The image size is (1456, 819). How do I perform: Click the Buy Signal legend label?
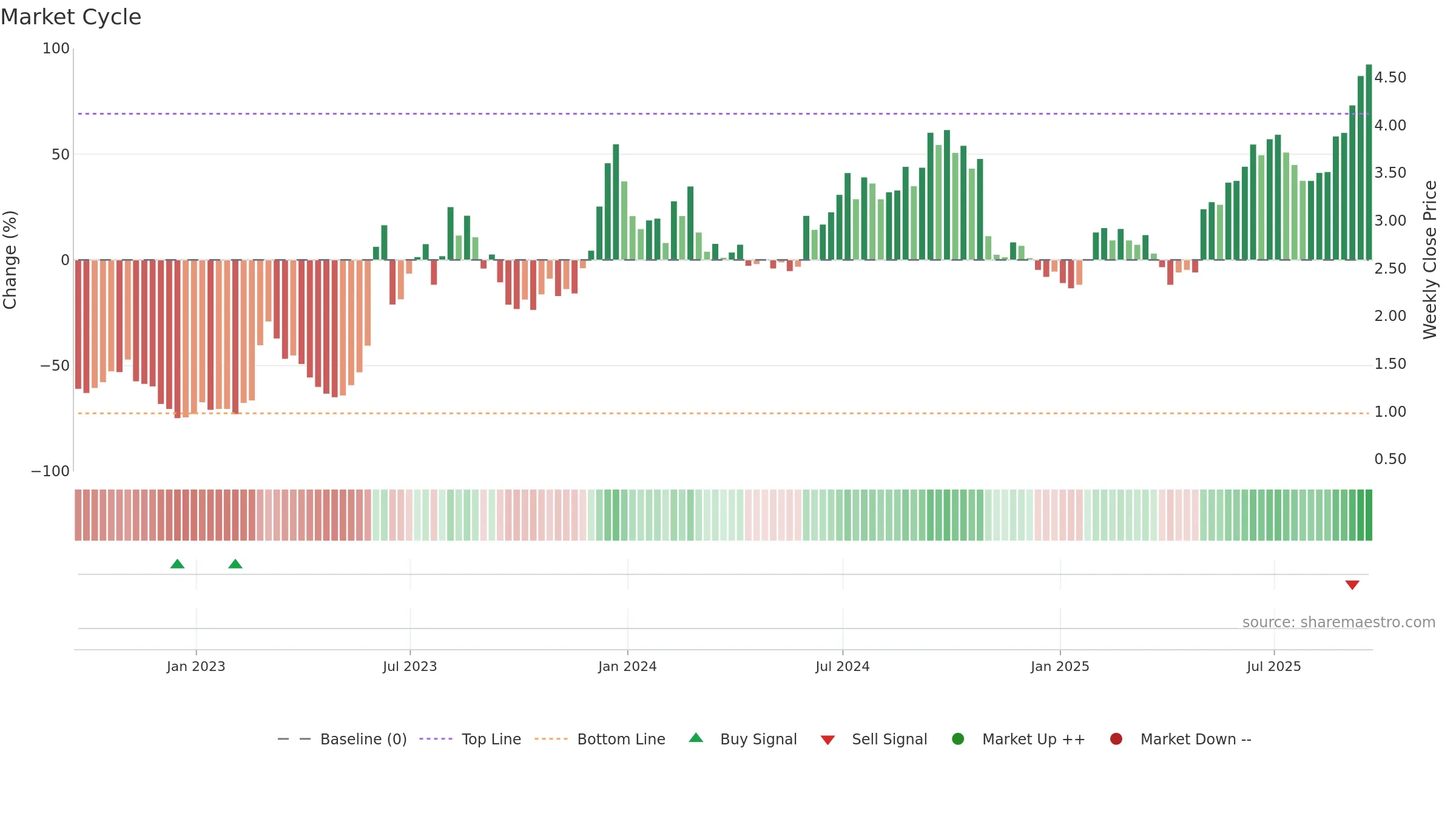click(758, 739)
